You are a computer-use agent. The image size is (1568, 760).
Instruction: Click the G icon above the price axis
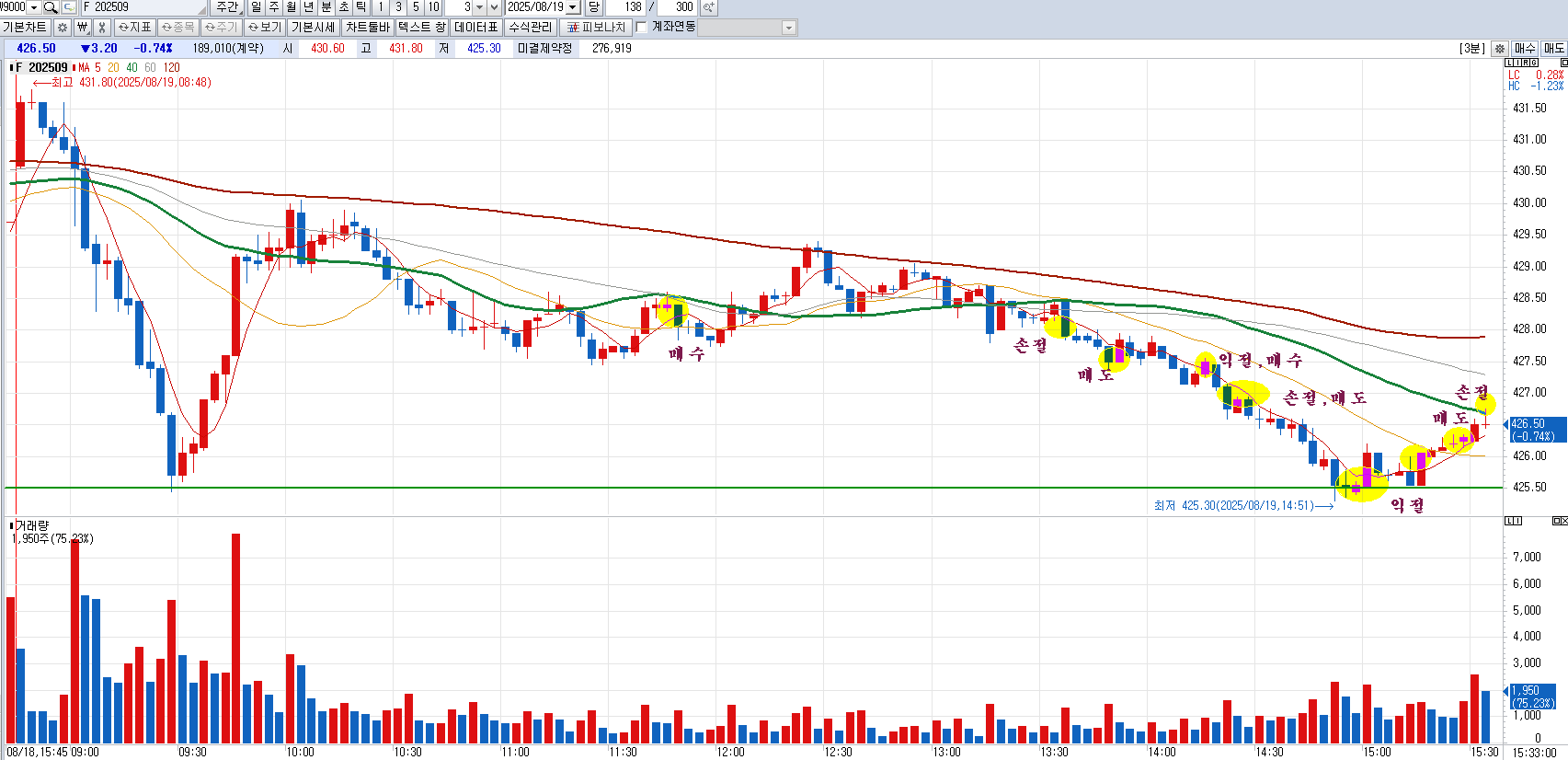(1534, 63)
